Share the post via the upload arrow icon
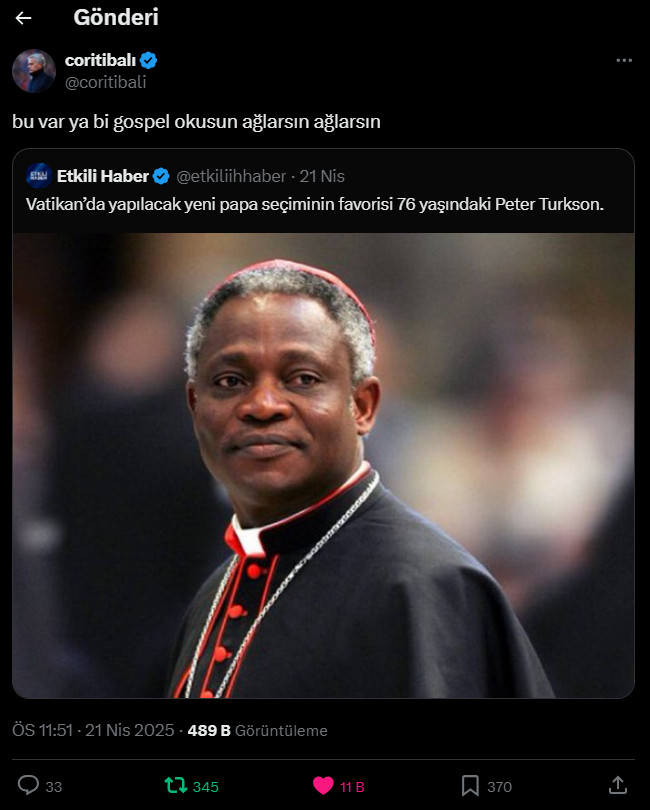This screenshot has width=650, height=810. pyautogui.click(x=617, y=785)
